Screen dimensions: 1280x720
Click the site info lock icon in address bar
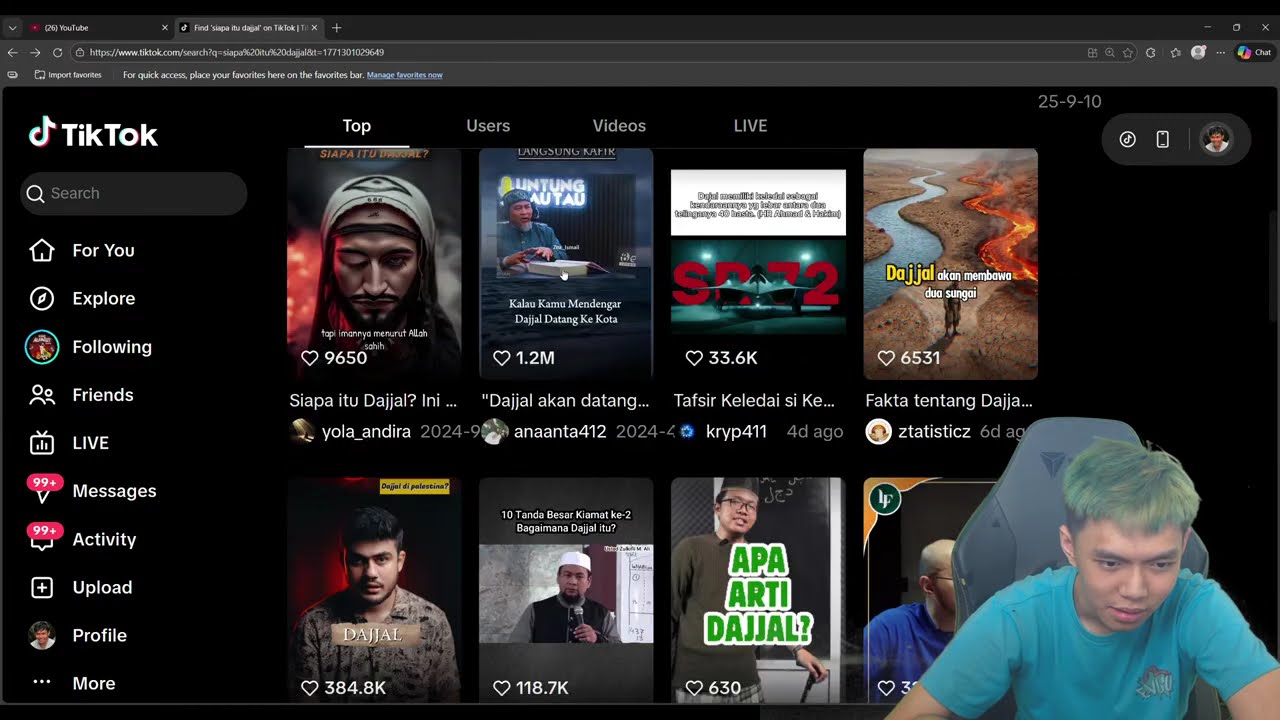click(80, 52)
